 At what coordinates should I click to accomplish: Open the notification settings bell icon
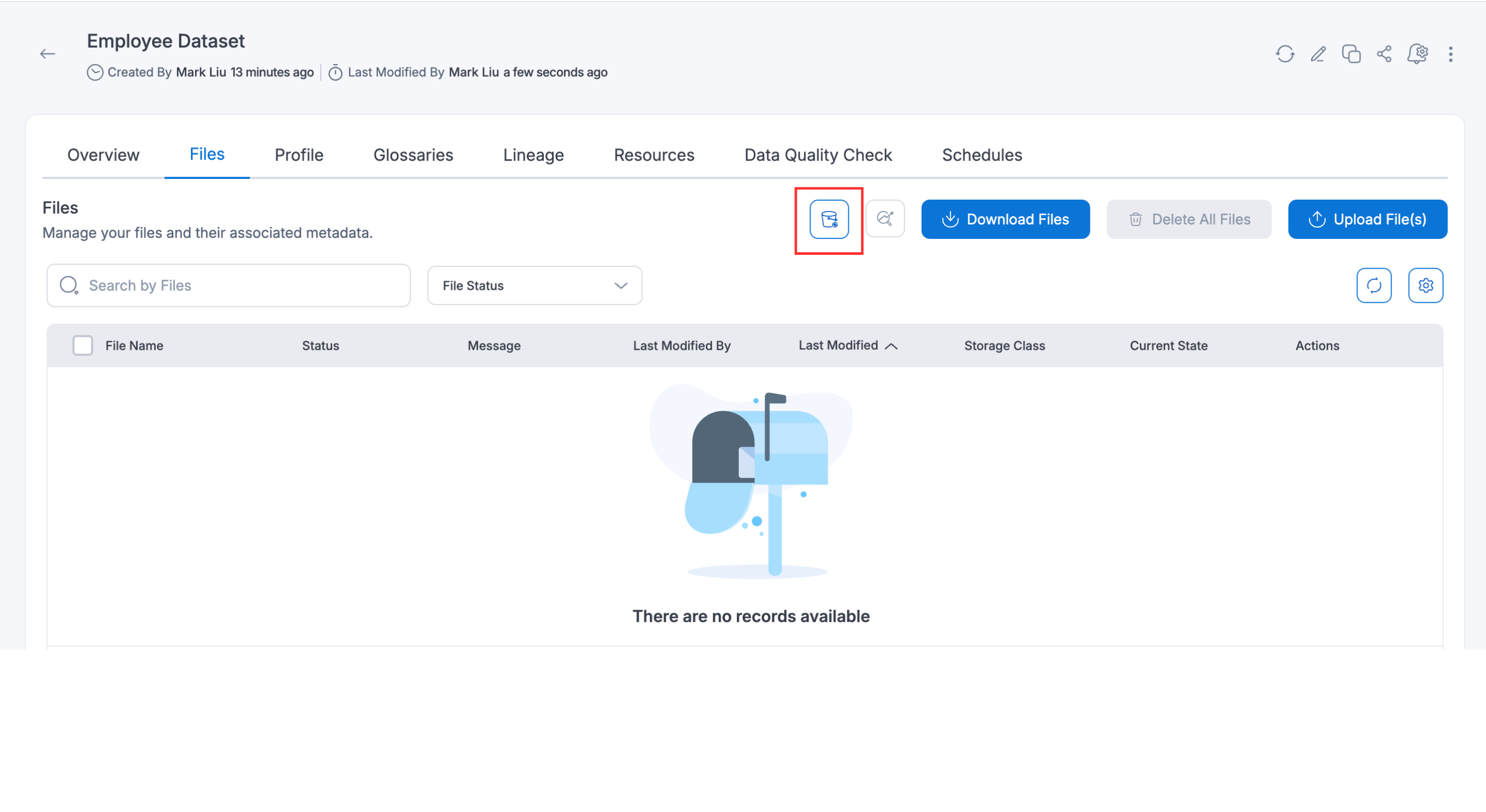pos(1417,54)
